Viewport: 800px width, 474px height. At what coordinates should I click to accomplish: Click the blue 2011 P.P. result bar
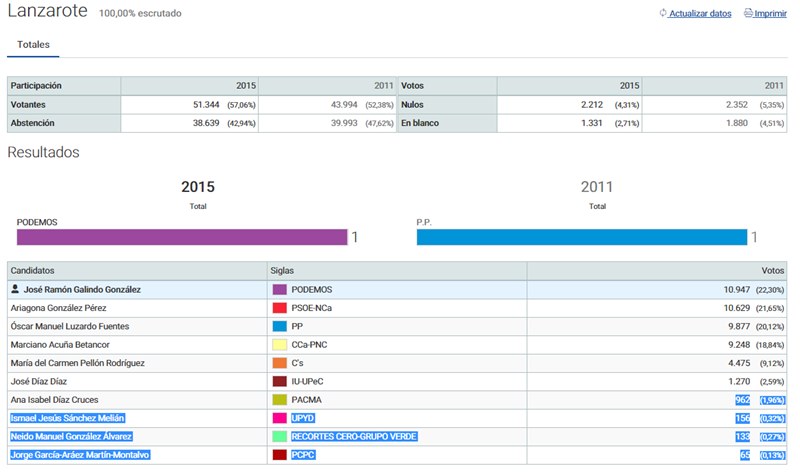[x=581, y=237]
